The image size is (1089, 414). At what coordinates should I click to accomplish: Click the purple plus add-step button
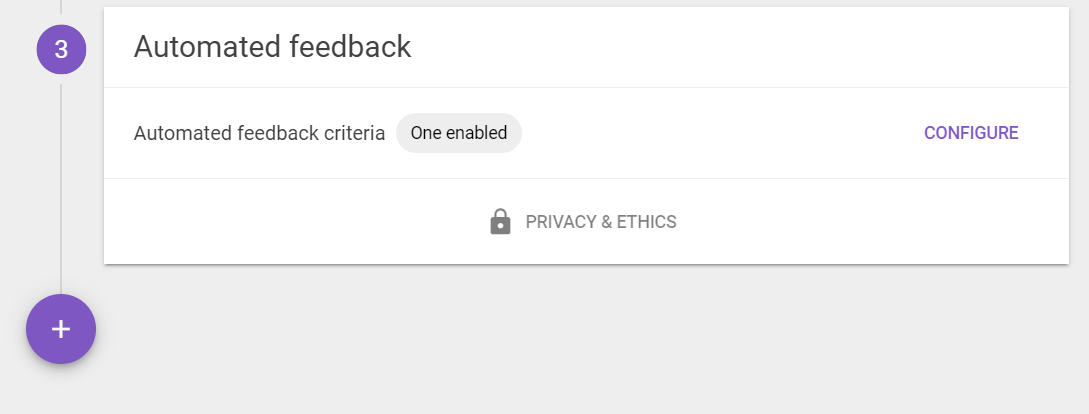pyautogui.click(x=61, y=329)
